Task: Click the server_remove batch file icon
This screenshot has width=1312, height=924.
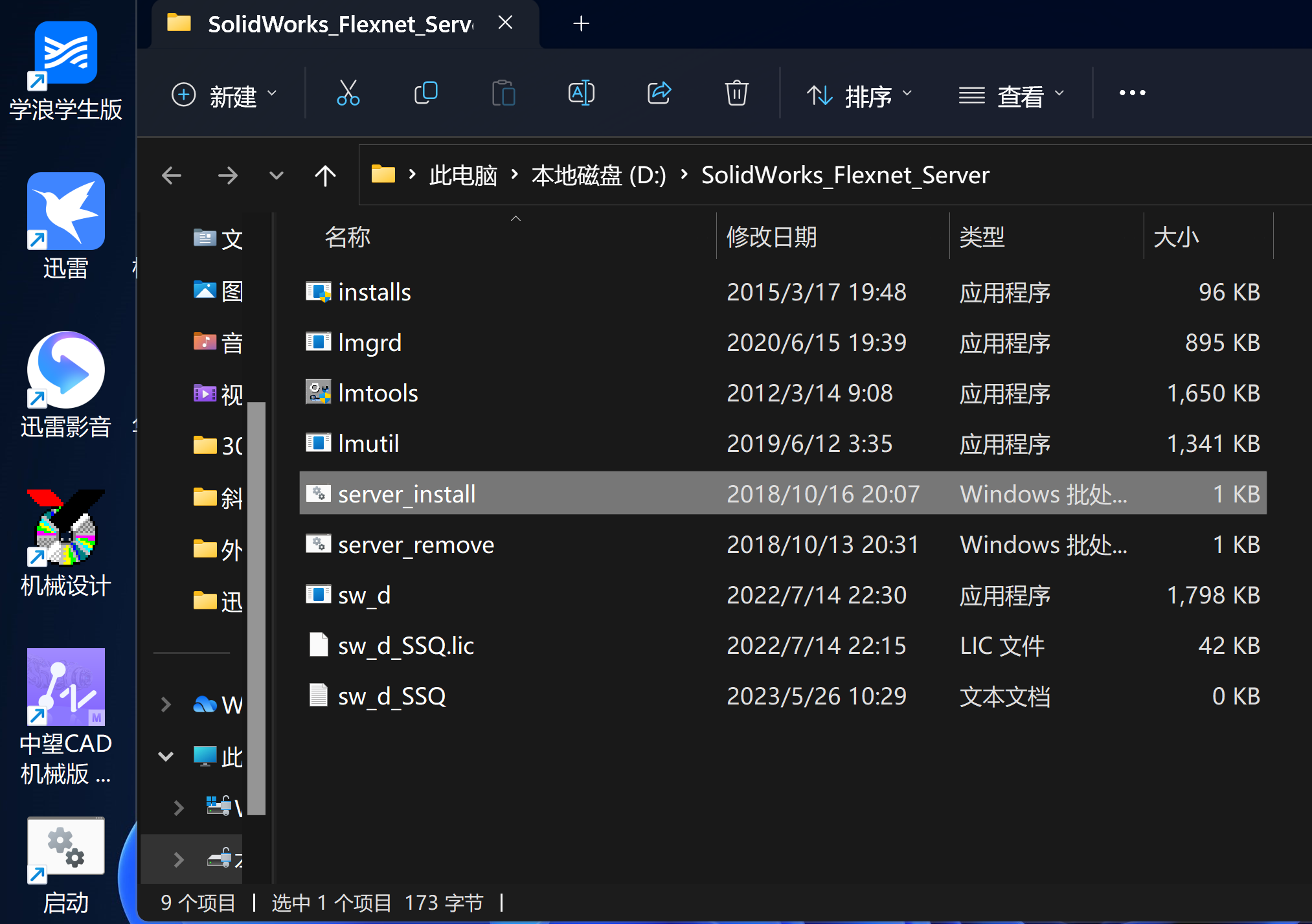Action: pos(319,544)
